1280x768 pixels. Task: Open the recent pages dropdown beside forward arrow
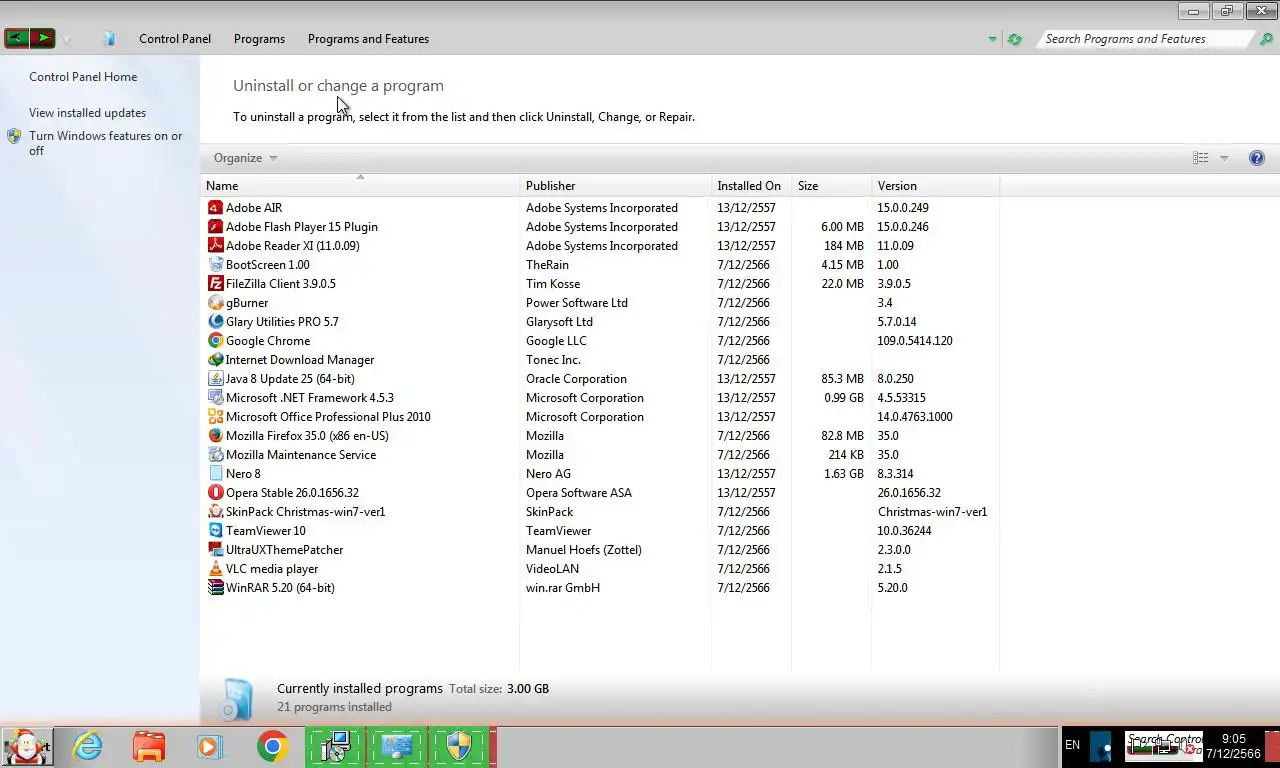[67, 40]
